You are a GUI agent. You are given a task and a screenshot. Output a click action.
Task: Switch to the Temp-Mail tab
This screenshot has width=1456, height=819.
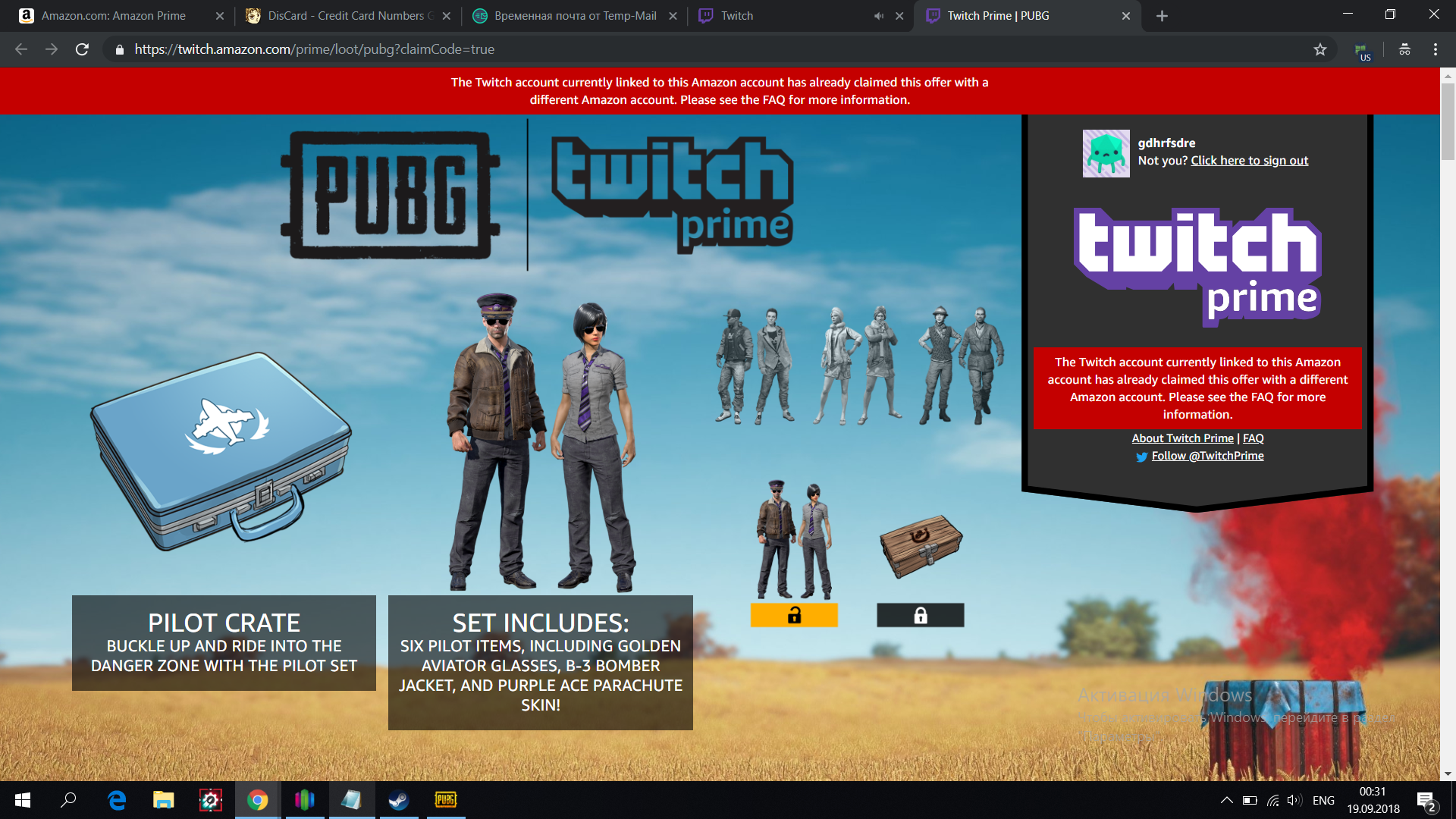click(573, 16)
